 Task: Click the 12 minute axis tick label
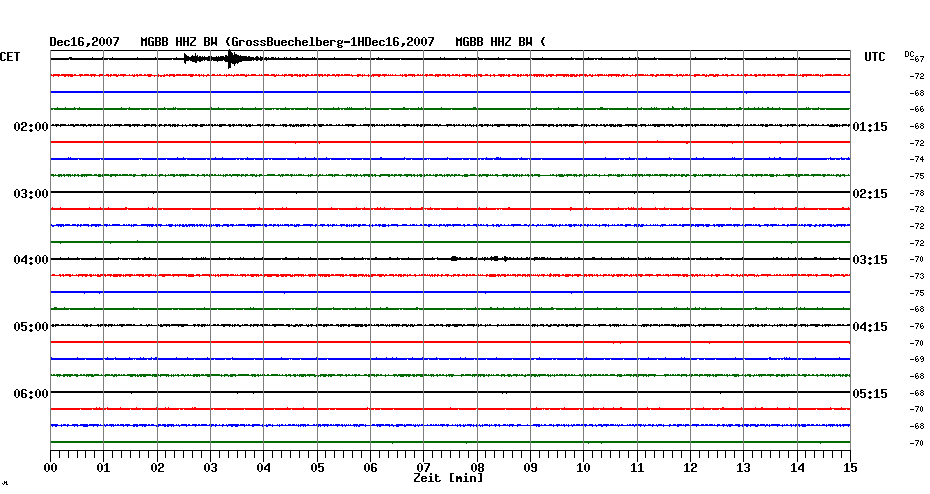coord(690,468)
